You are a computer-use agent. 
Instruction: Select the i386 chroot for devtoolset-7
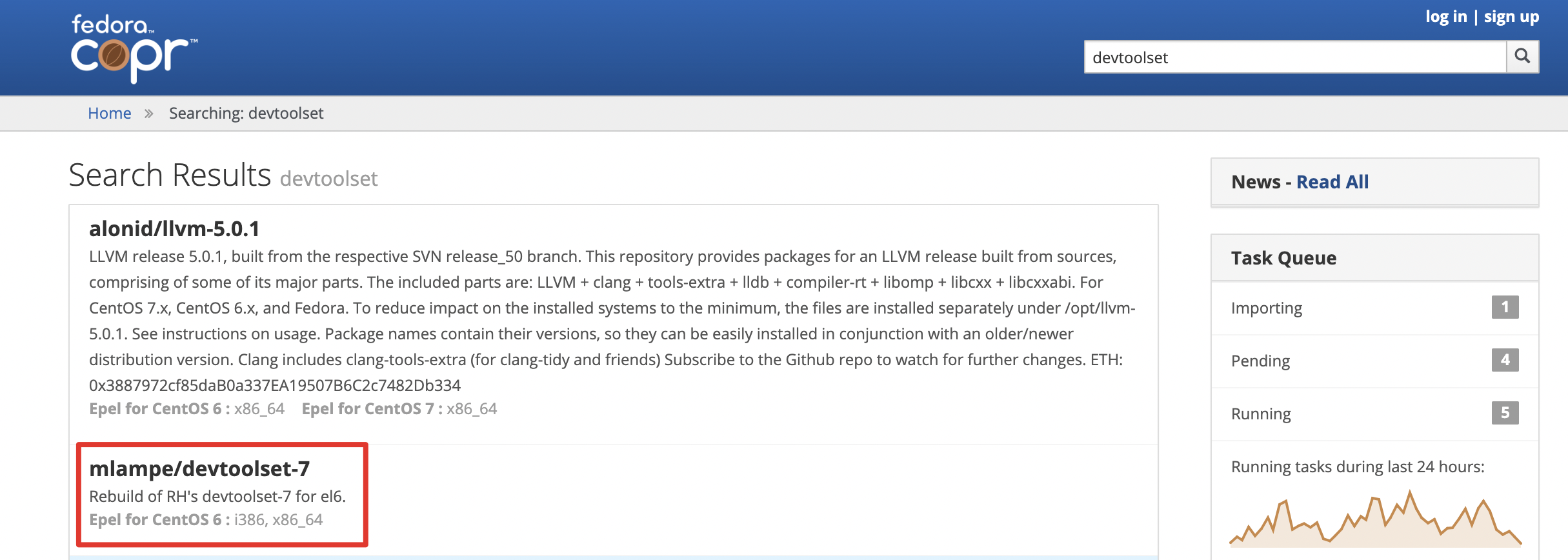click(250, 519)
